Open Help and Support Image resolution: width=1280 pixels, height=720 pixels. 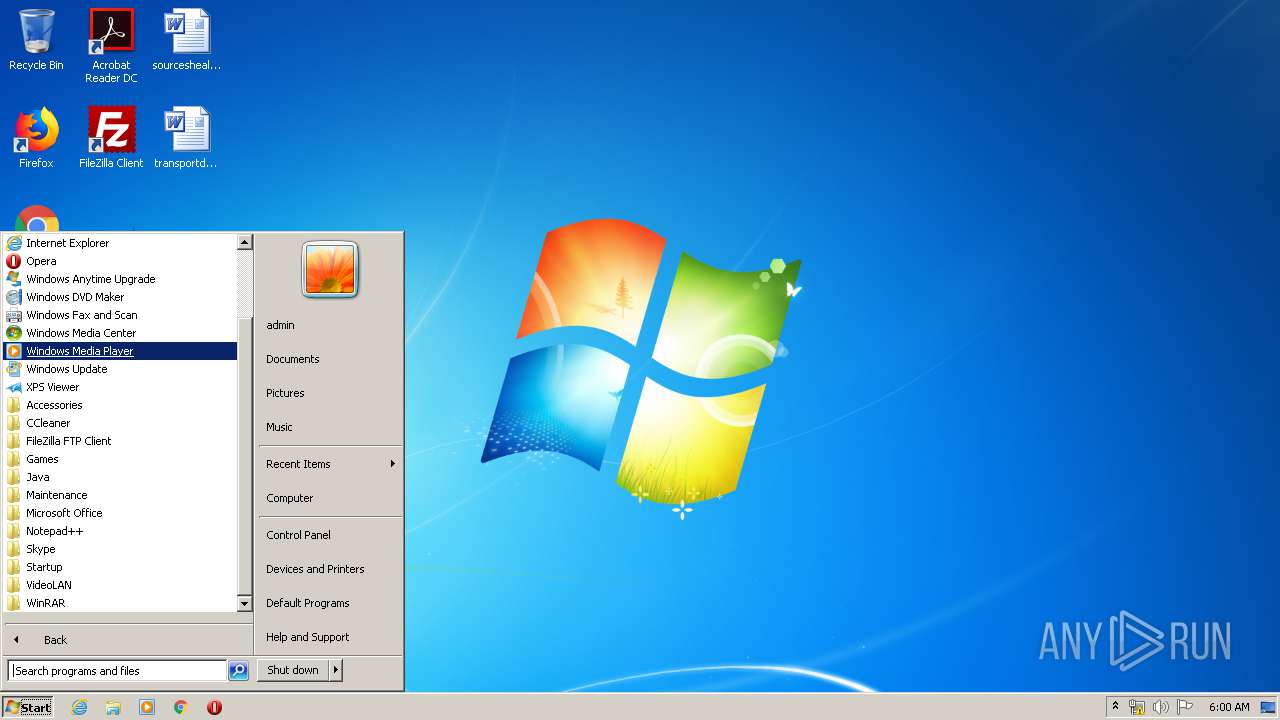(x=330, y=637)
